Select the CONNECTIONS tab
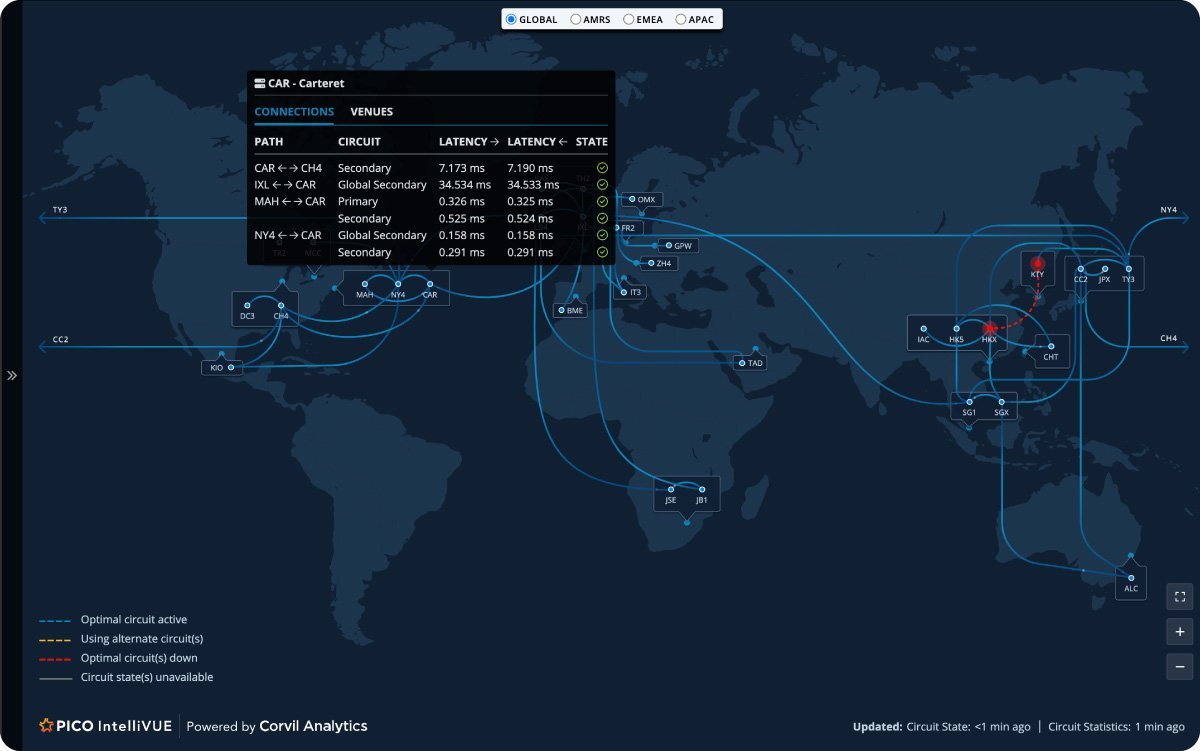 point(294,112)
